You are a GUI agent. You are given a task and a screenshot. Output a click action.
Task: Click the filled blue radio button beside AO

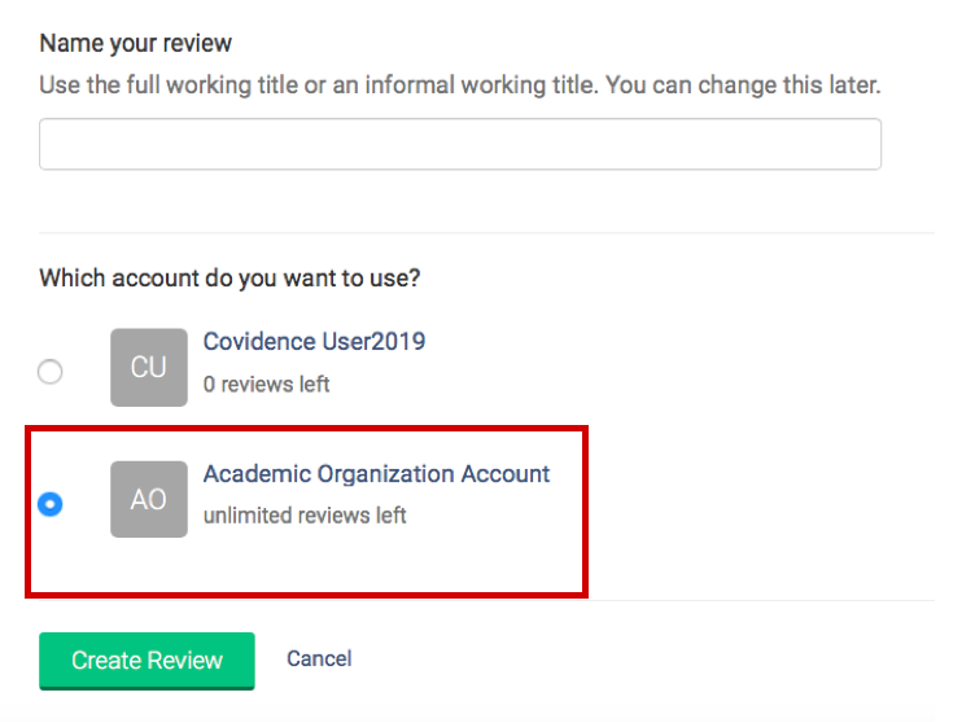click(x=50, y=503)
